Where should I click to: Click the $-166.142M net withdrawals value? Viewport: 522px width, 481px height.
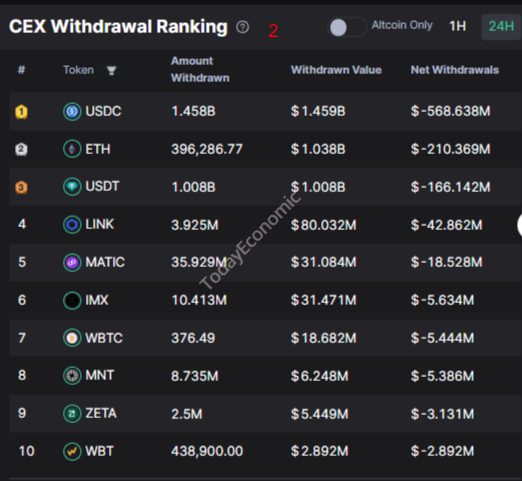click(451, 187)
